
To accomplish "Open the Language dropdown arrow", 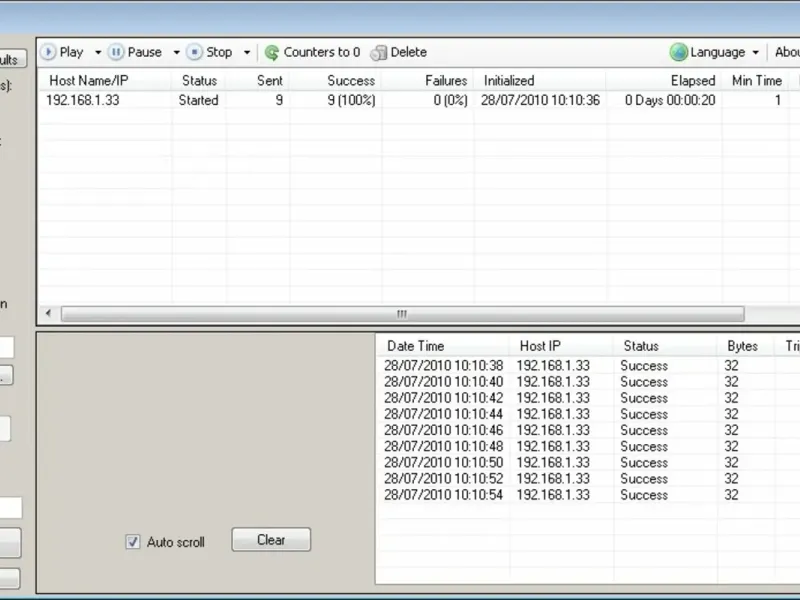I will tap(756, 52).
